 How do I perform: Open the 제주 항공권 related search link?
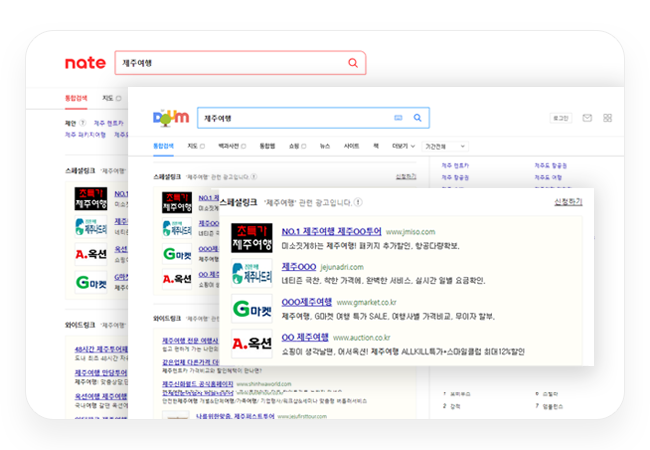[455, 177]
